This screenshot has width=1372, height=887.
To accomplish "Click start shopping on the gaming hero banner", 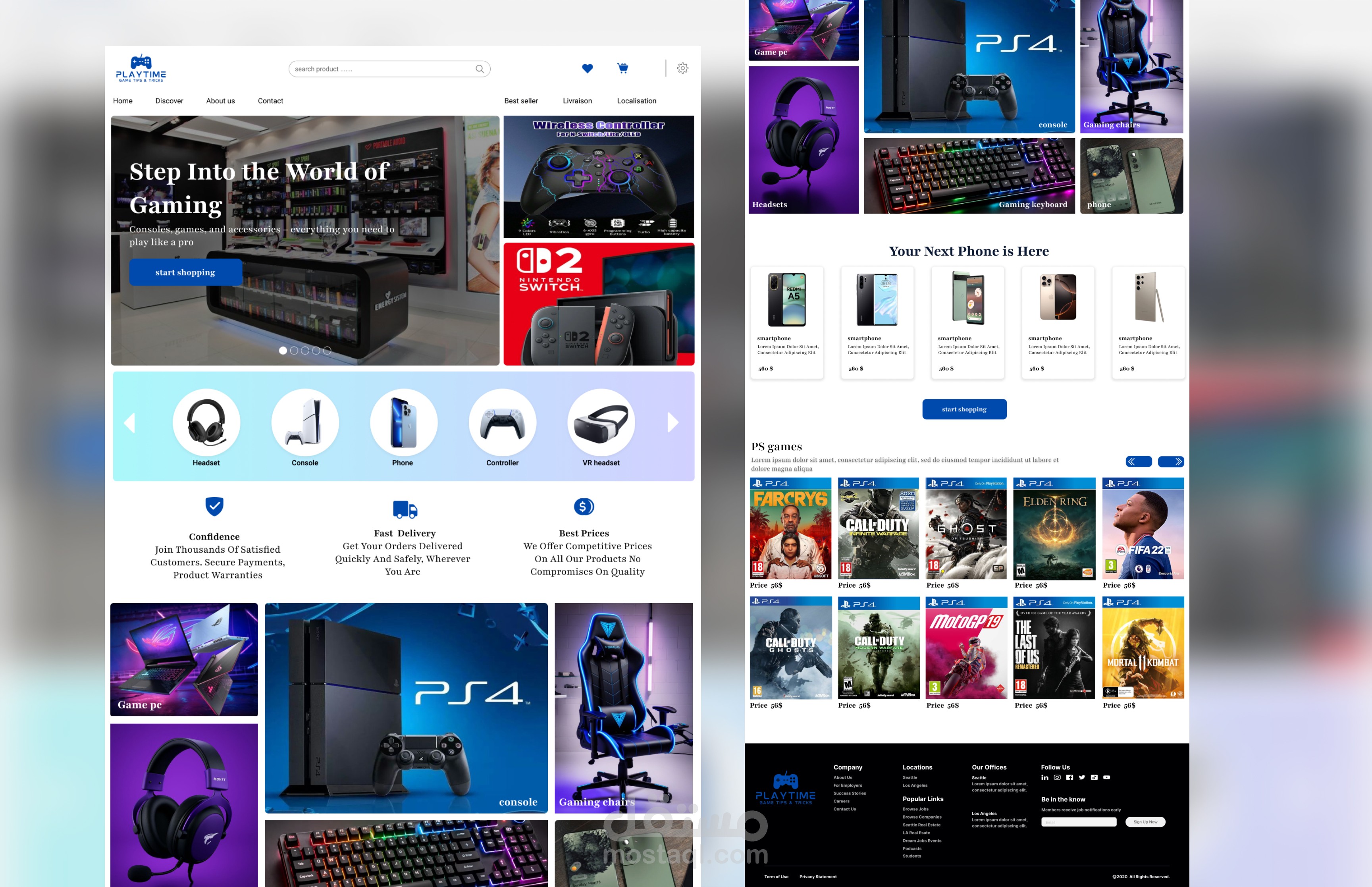I will tap(185, 272).
